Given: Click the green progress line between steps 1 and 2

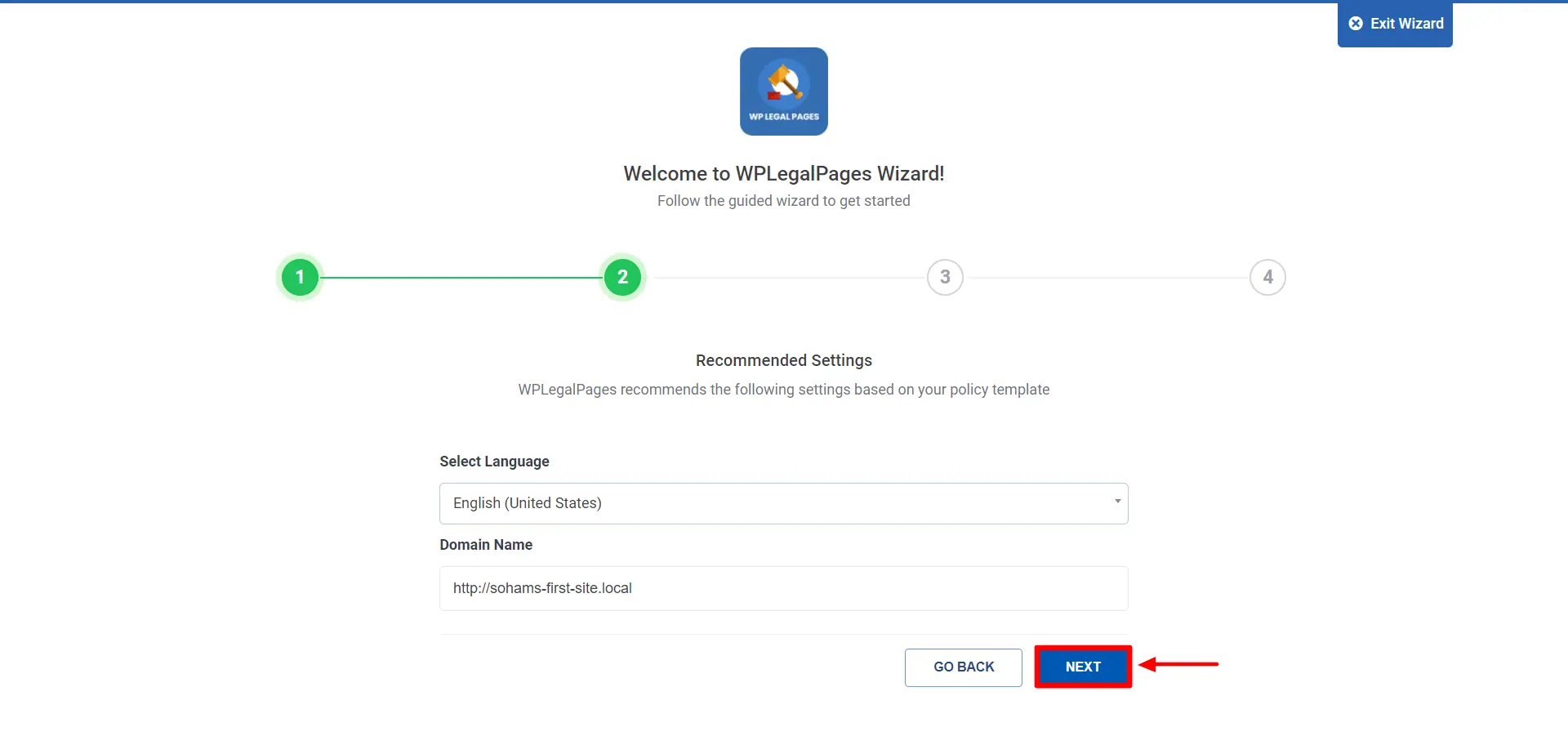Looking at the screenshot, I should [461, 278].
